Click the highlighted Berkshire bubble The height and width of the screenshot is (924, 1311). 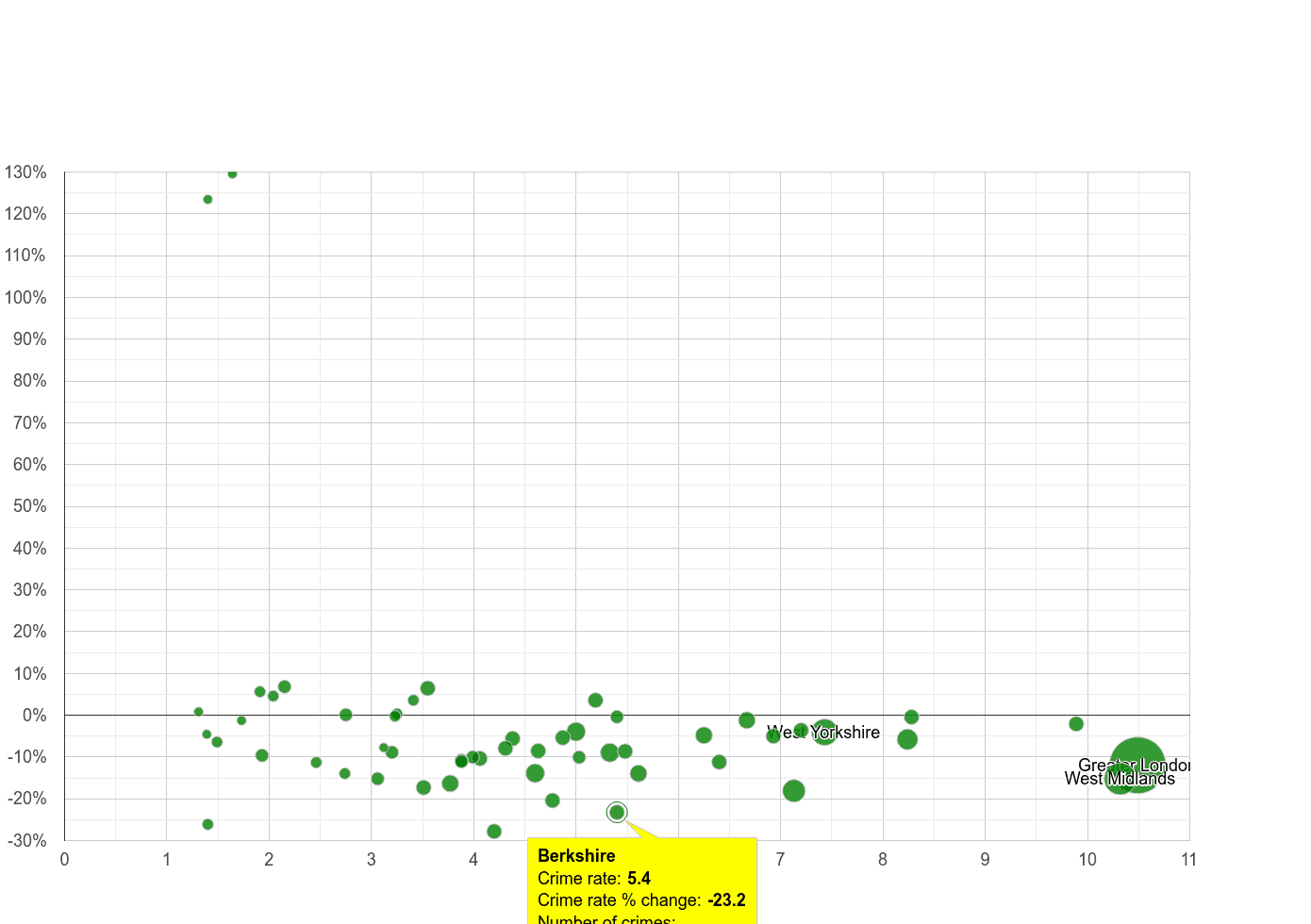(x=617, y=812)
